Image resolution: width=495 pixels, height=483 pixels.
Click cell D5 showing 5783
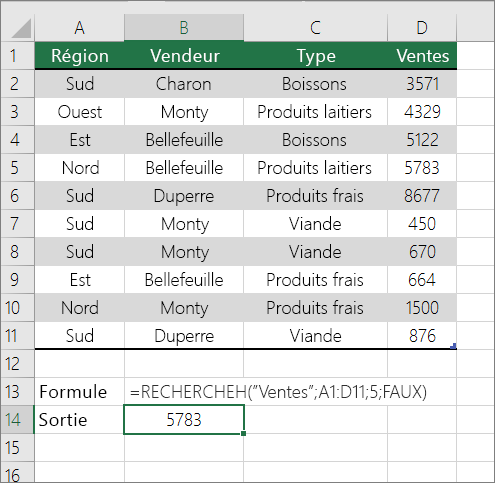[x=422, y=168]
